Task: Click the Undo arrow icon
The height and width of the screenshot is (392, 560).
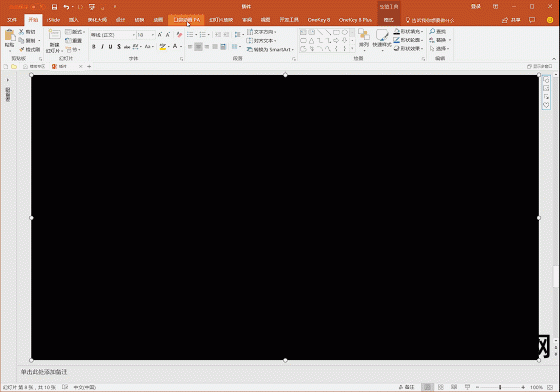Action: (66, 7)
